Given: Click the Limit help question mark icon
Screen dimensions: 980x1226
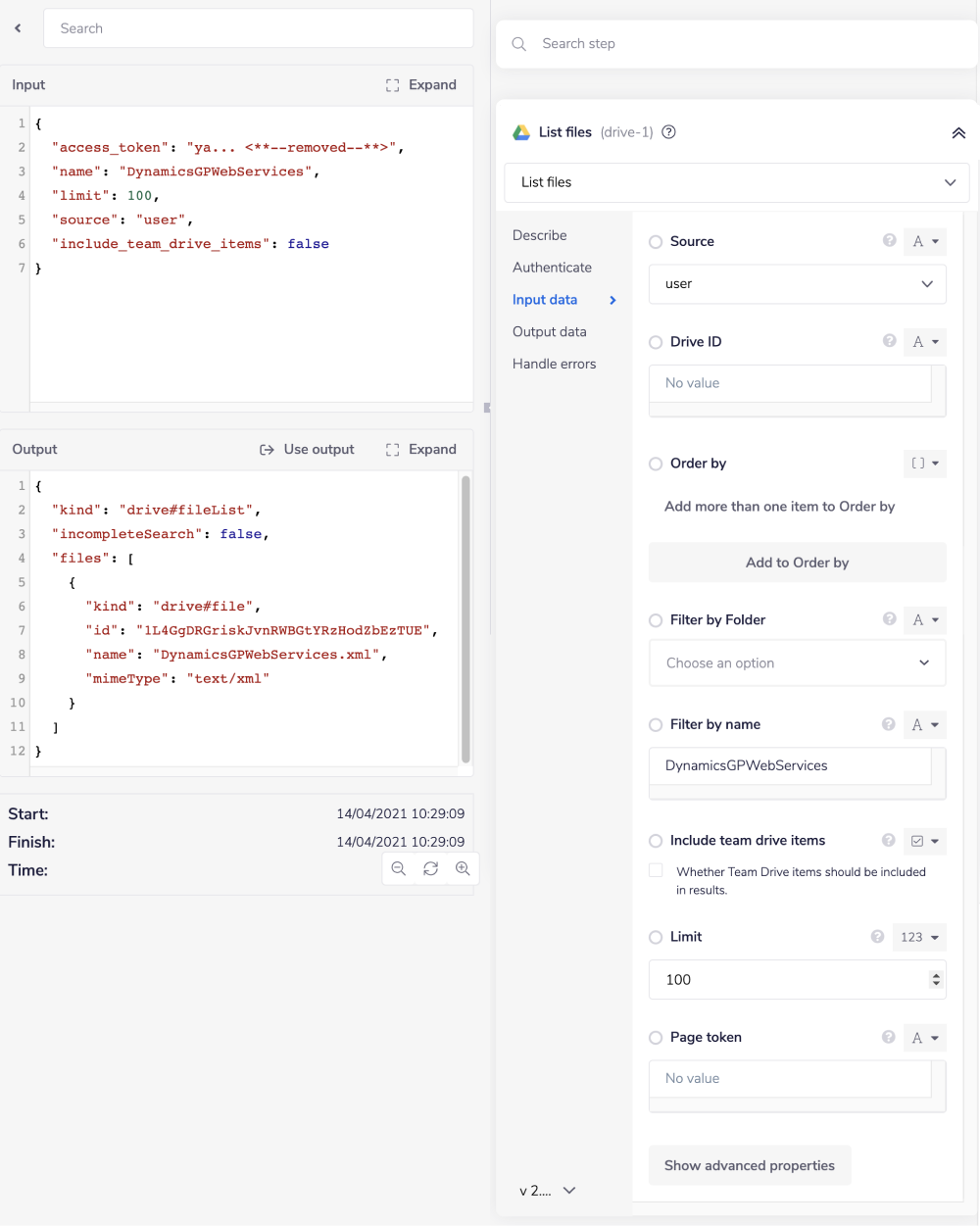Looking at the screenshot, I should (x=876, y=937).
